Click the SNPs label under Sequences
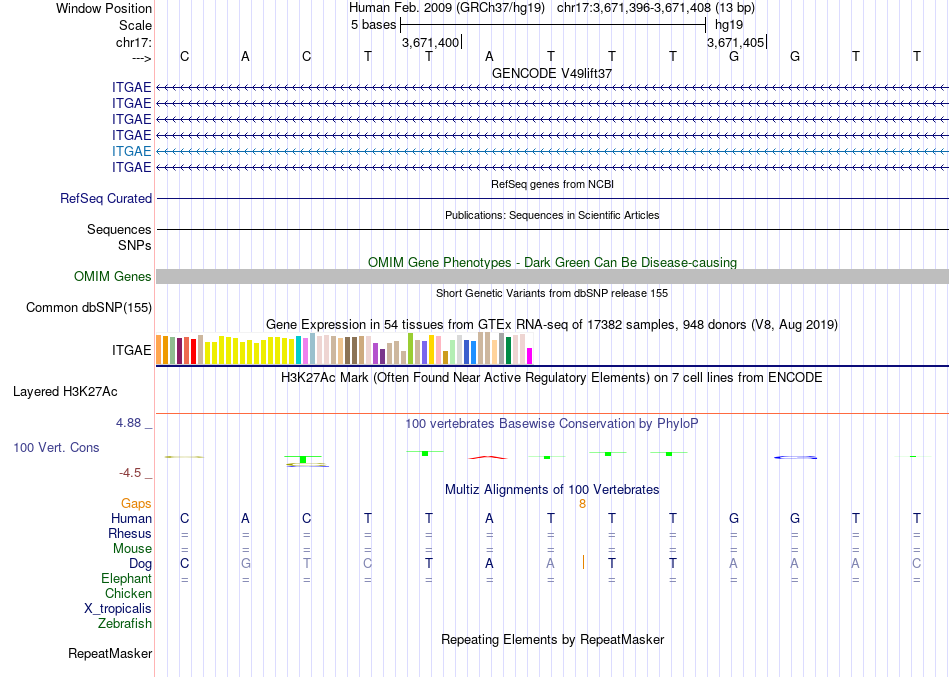The height and width of the screenshot is (677, 950). 135,245
